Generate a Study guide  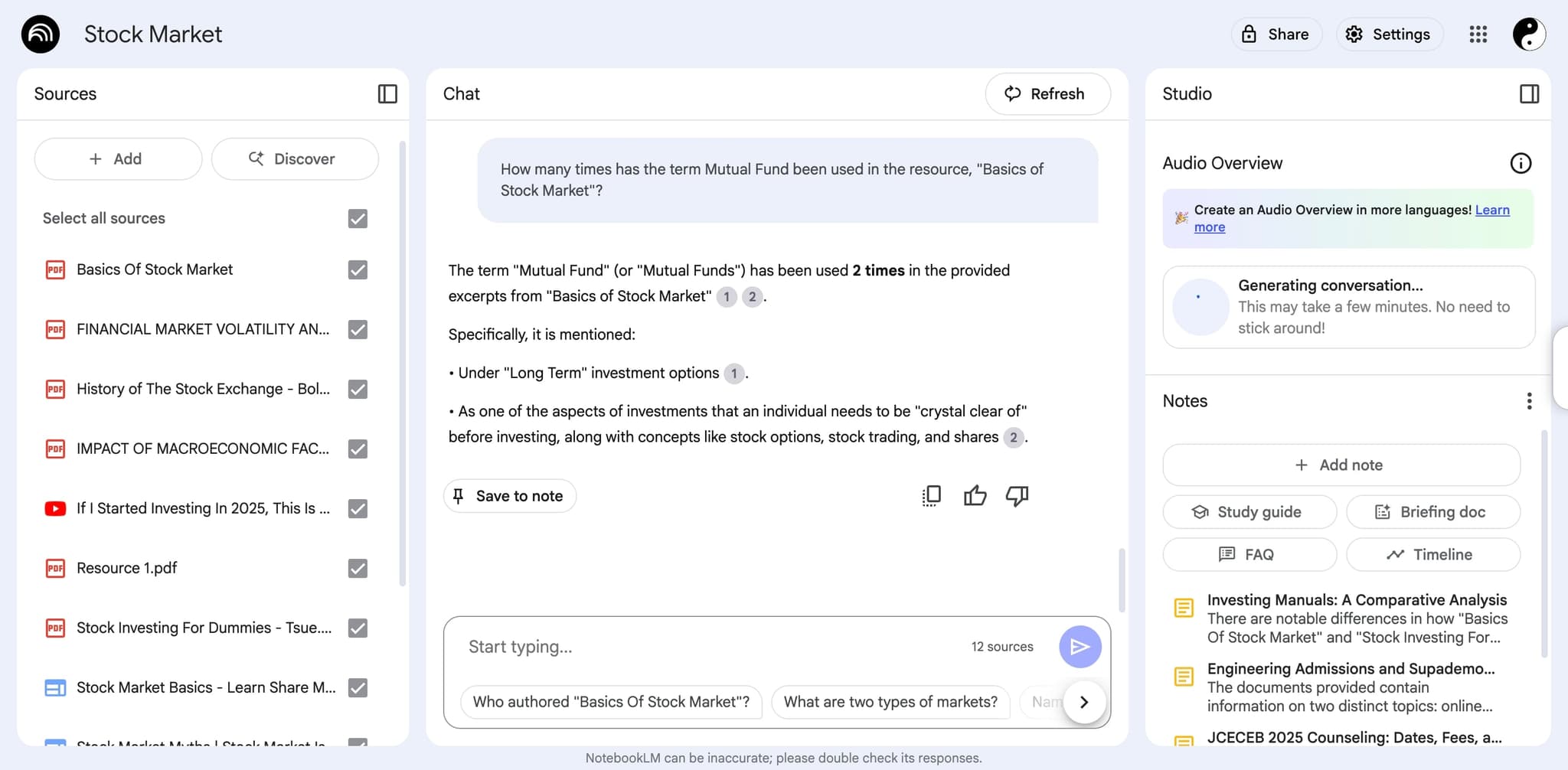[1249, 512]
